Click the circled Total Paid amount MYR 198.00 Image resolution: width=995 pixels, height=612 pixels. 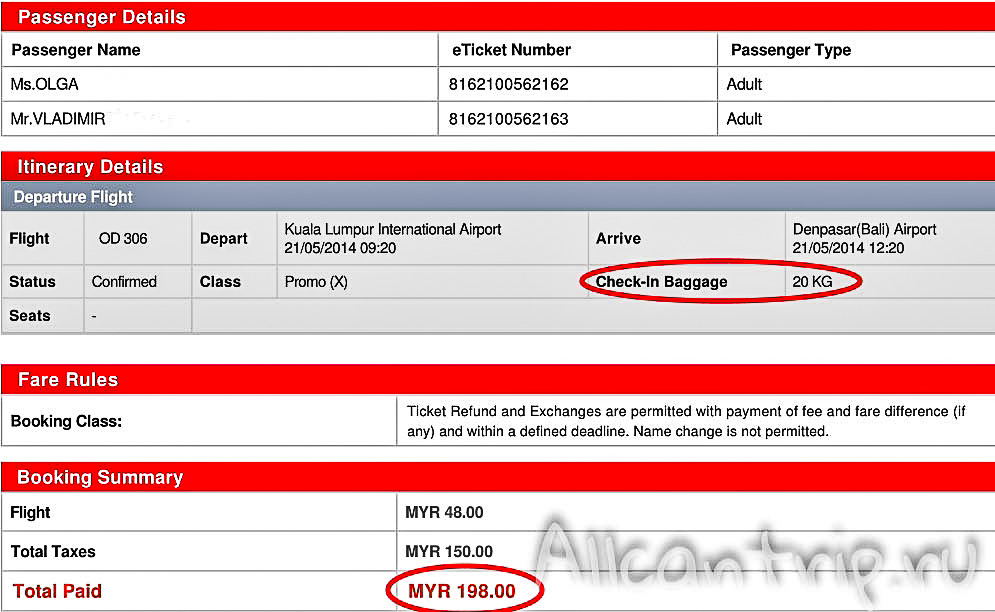click(x=462, y=591)
